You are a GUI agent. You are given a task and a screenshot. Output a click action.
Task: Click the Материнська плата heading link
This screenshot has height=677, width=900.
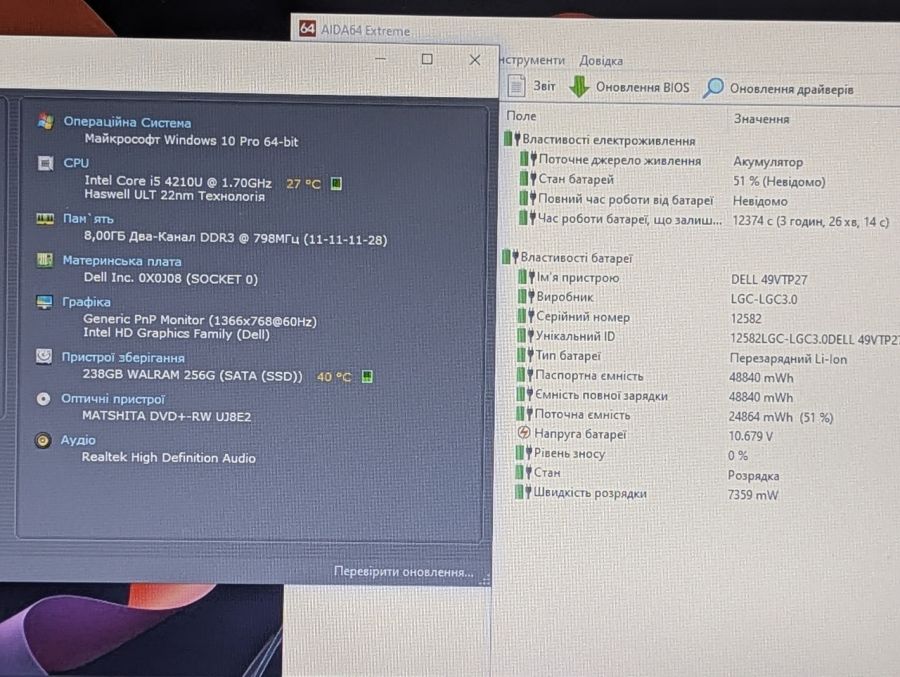pyautogui.click(x=122, y=261)
